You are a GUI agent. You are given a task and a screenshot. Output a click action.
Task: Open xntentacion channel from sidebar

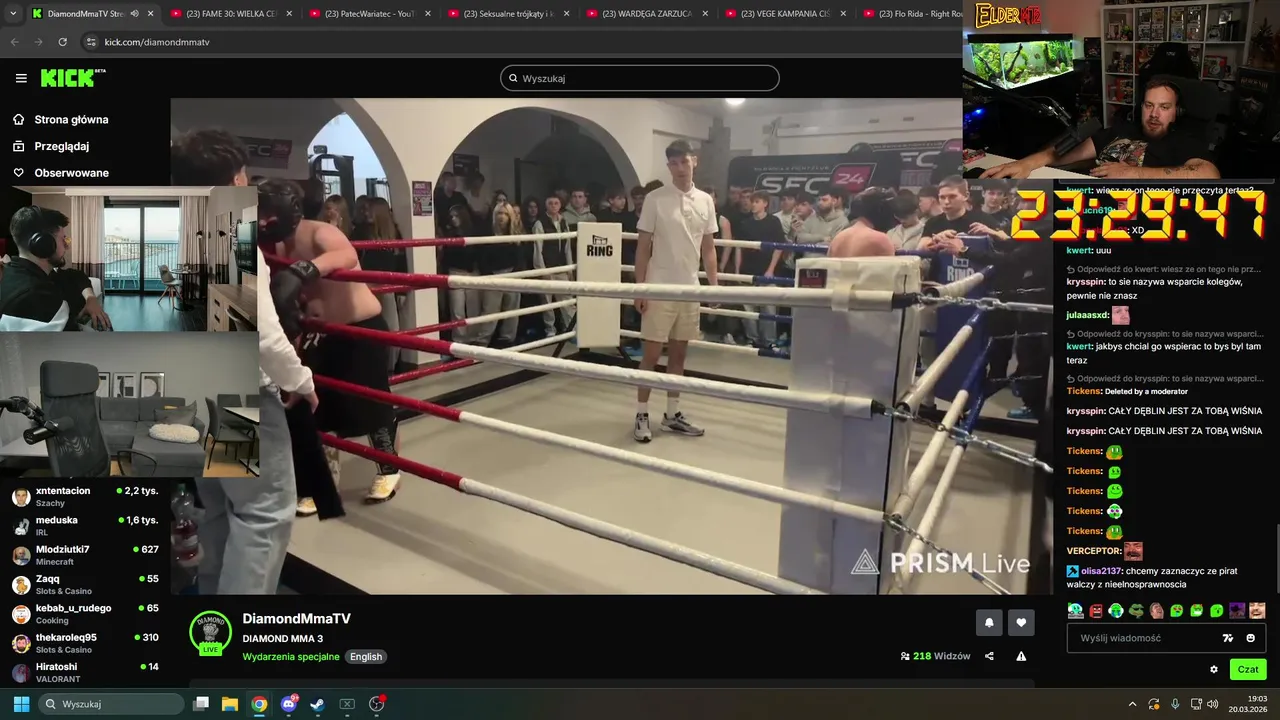point(86,496)
